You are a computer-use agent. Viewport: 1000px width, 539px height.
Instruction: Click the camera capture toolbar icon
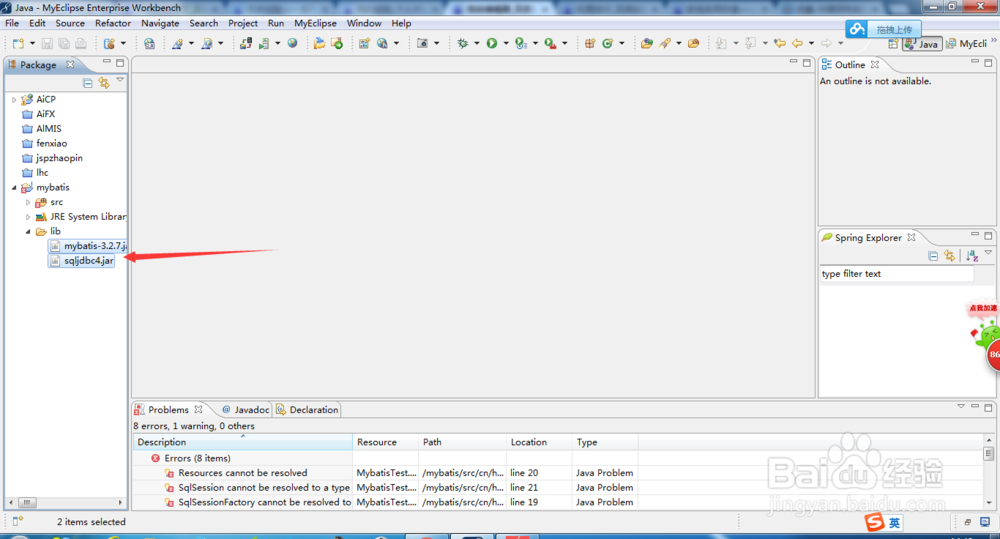tap(422, 43)
